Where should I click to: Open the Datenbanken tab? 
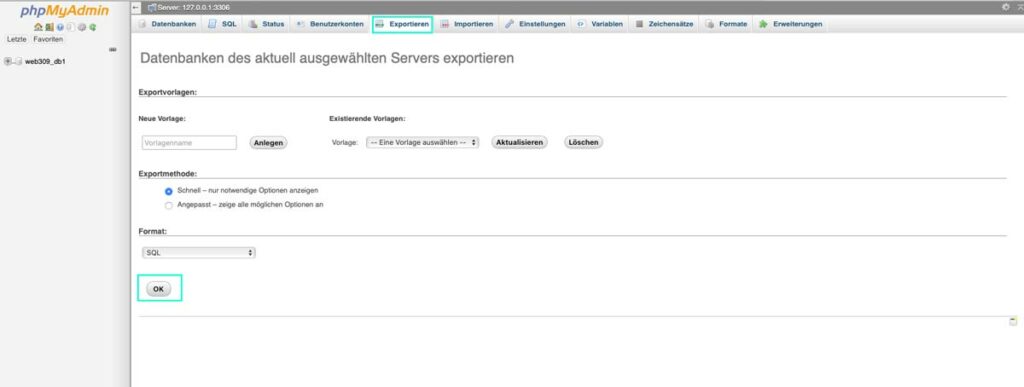167,24
